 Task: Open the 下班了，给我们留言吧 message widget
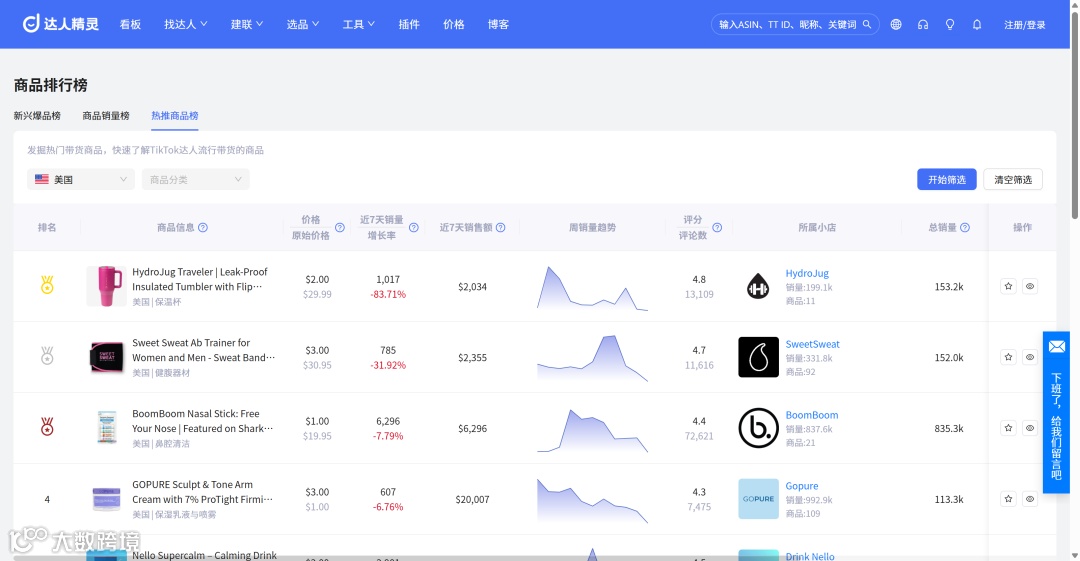1056,412
